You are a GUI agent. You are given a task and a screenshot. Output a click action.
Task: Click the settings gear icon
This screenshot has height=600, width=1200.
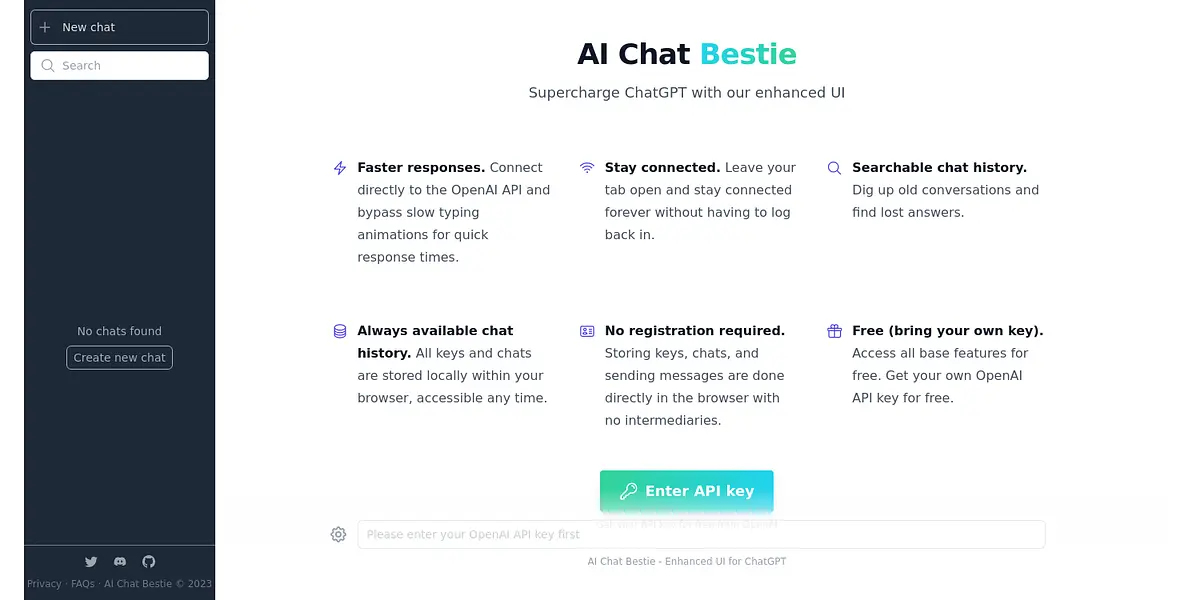point(338,535)
